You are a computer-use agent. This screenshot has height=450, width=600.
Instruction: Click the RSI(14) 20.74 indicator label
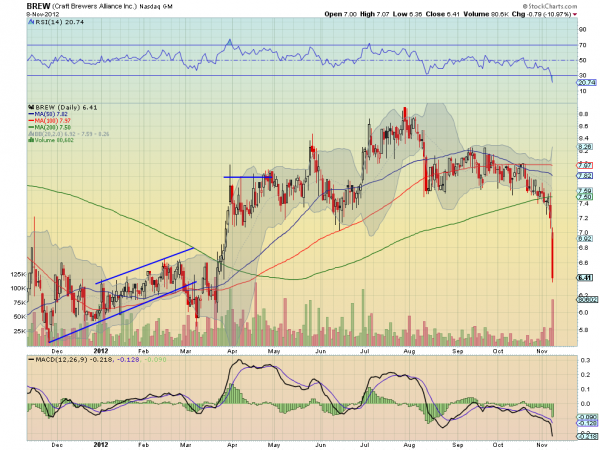56,22
